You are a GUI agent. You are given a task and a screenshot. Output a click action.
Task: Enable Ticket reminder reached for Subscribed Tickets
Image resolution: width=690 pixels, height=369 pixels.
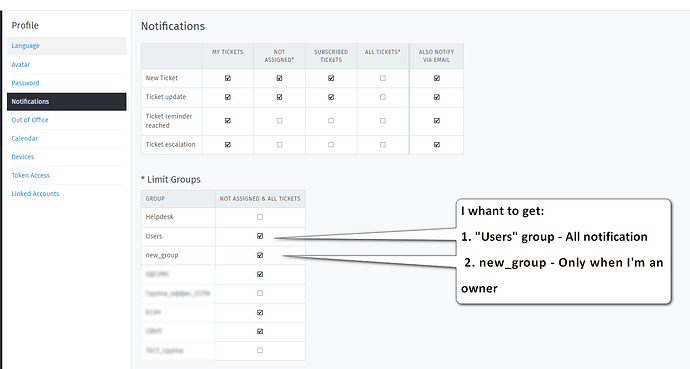(331, 121)
